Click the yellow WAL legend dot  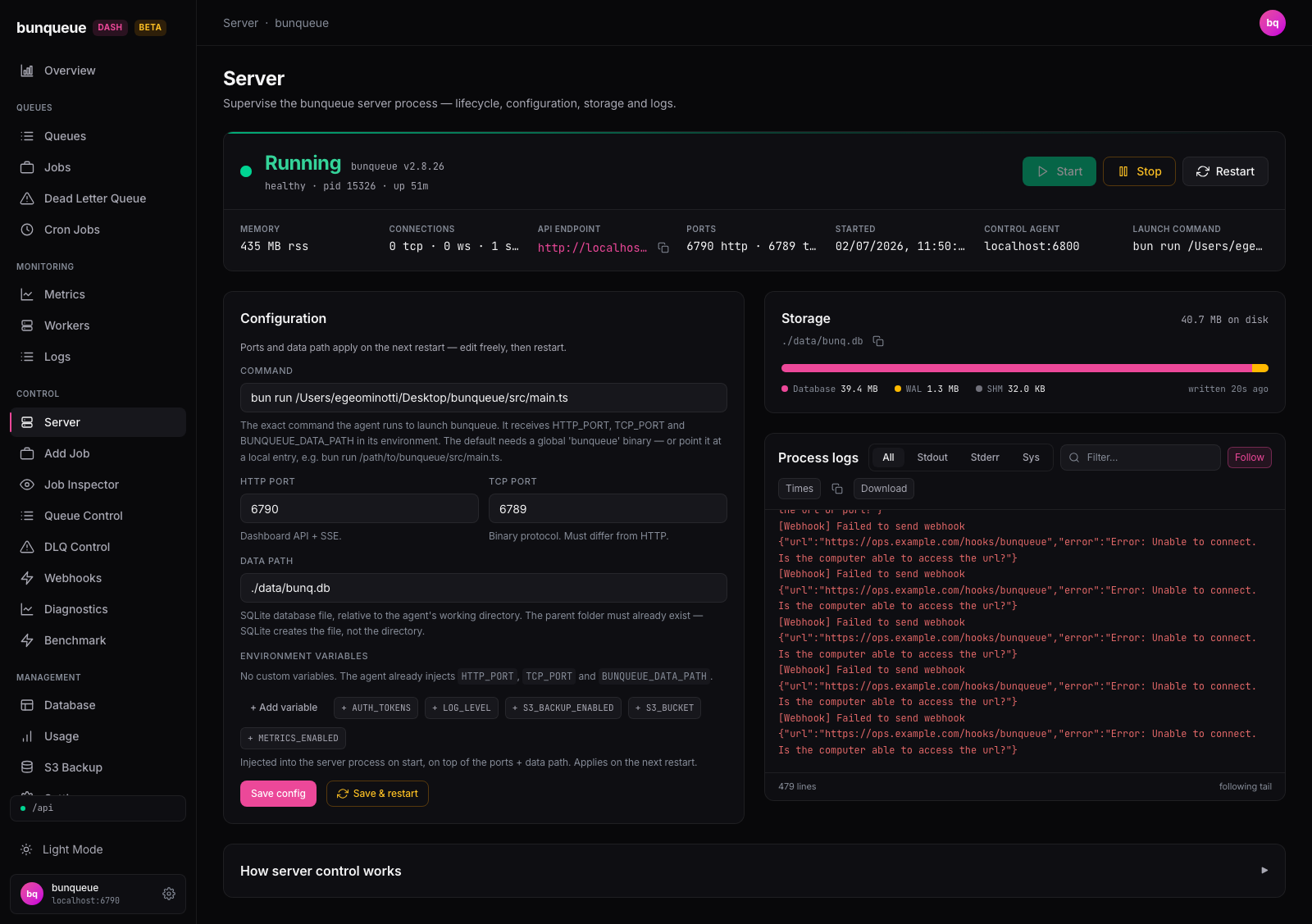tap(898, 389)
